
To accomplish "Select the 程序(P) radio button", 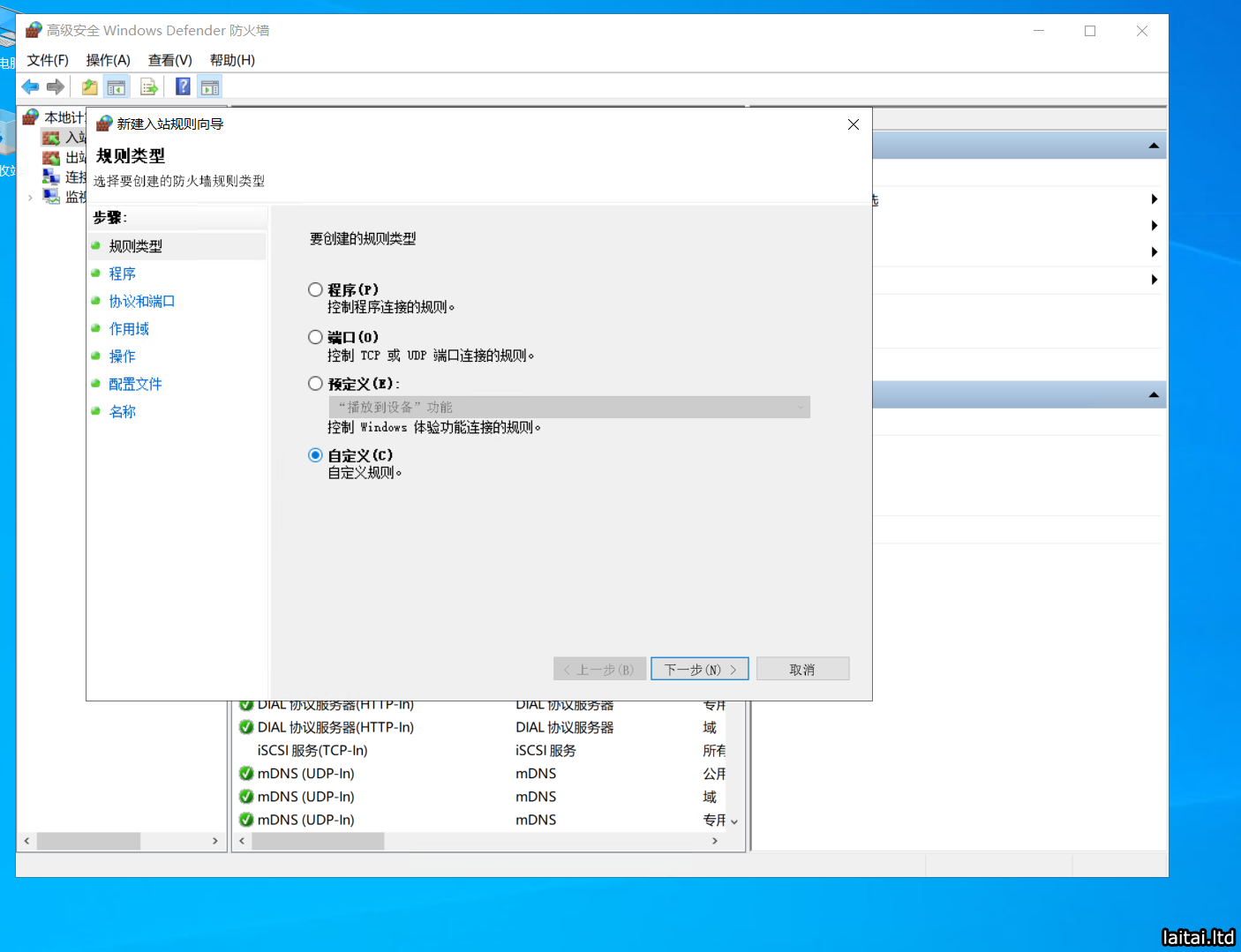I will 315,289.
